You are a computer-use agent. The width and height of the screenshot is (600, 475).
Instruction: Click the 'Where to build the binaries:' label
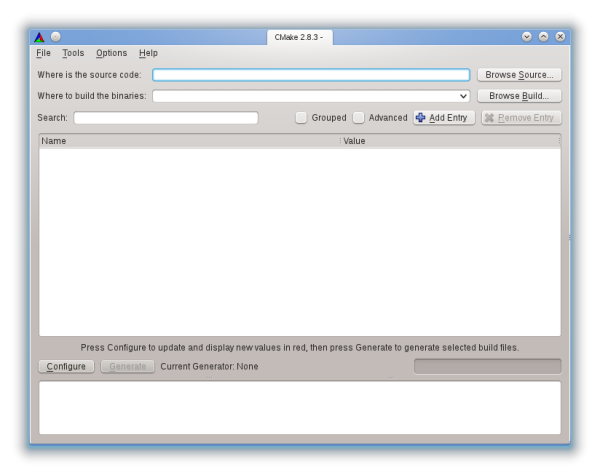pos(92,96)
